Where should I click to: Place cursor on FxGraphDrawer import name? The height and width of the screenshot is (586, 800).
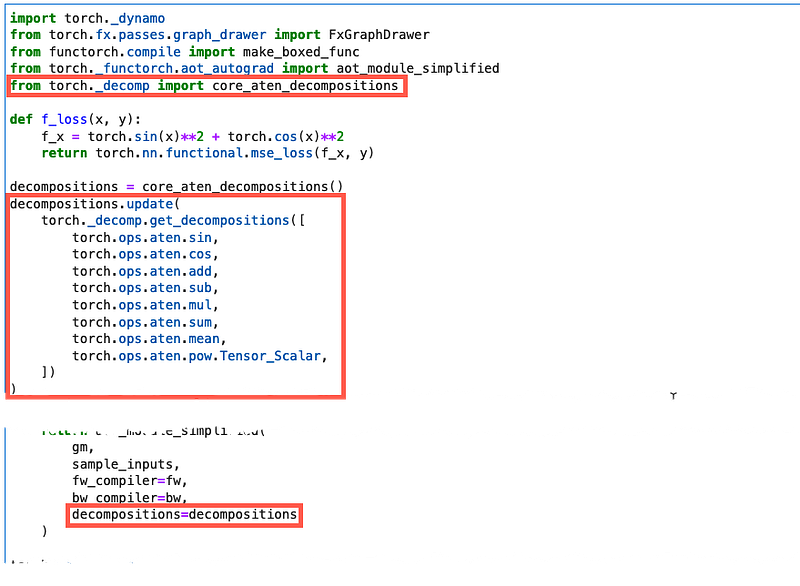379,35
